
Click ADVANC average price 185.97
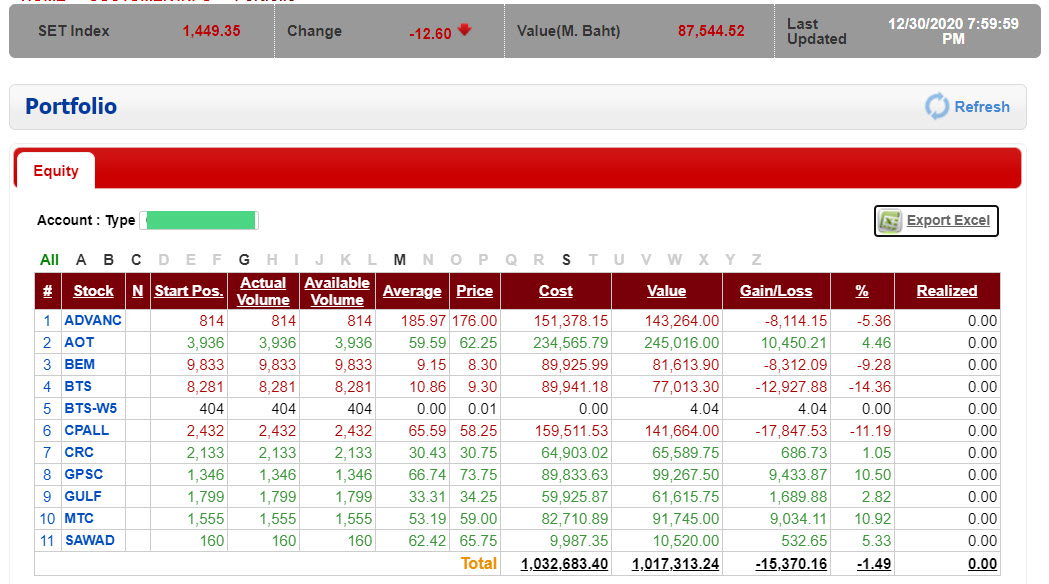pyautogui.click(x=423, y=320)
